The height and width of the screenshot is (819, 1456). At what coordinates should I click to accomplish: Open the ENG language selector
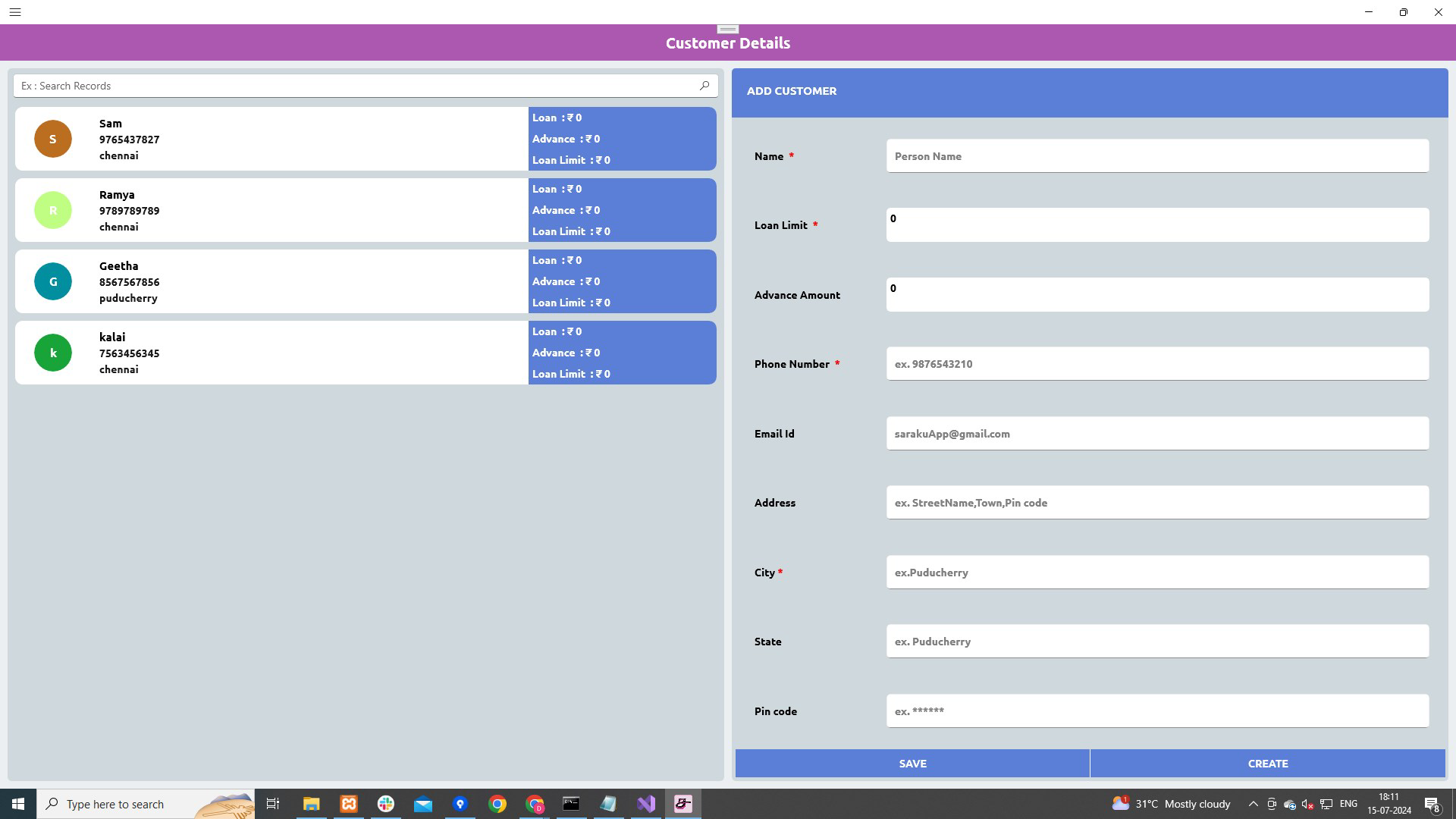[1348, 804]
